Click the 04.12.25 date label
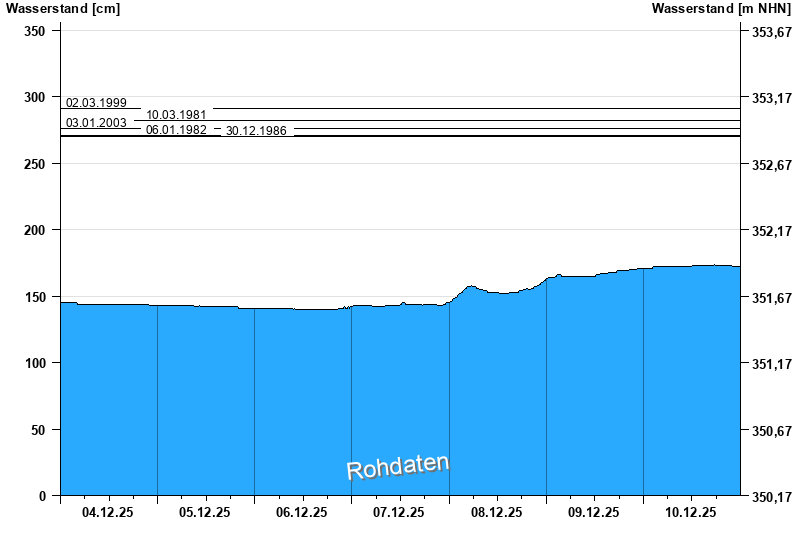The image size is (800, 550). coord(108,512)
